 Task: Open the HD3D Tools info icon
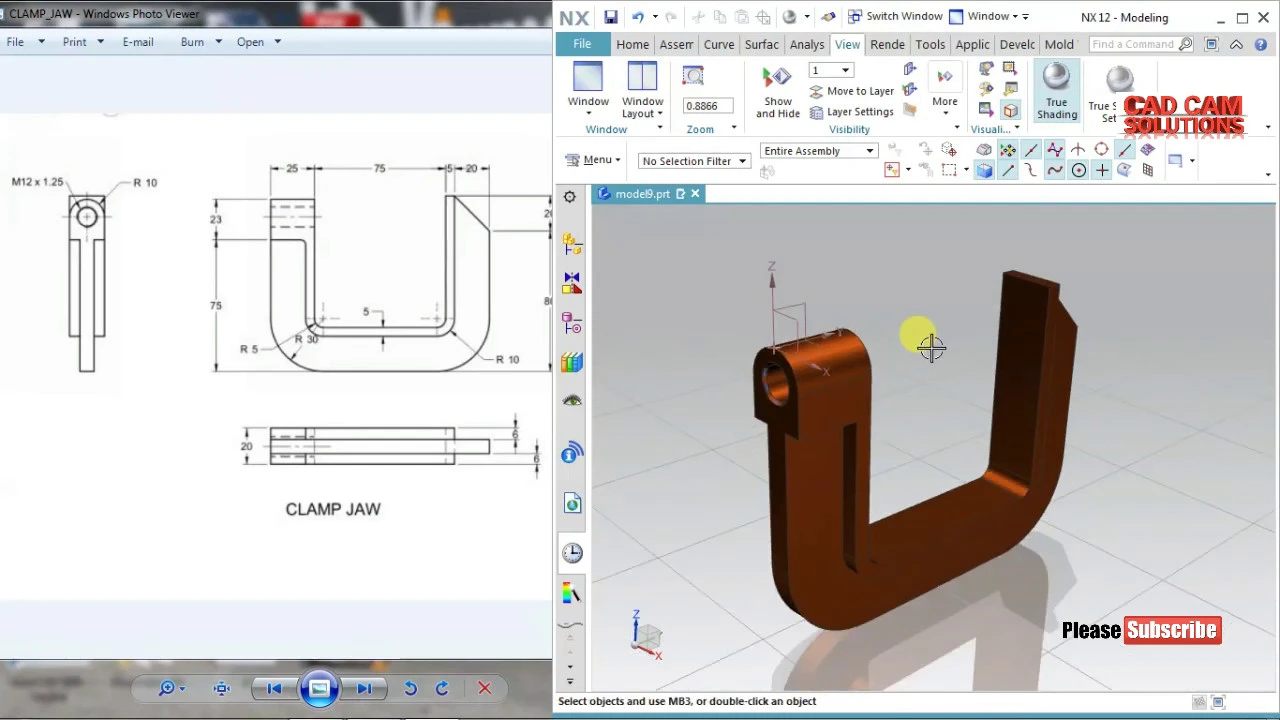572,454
